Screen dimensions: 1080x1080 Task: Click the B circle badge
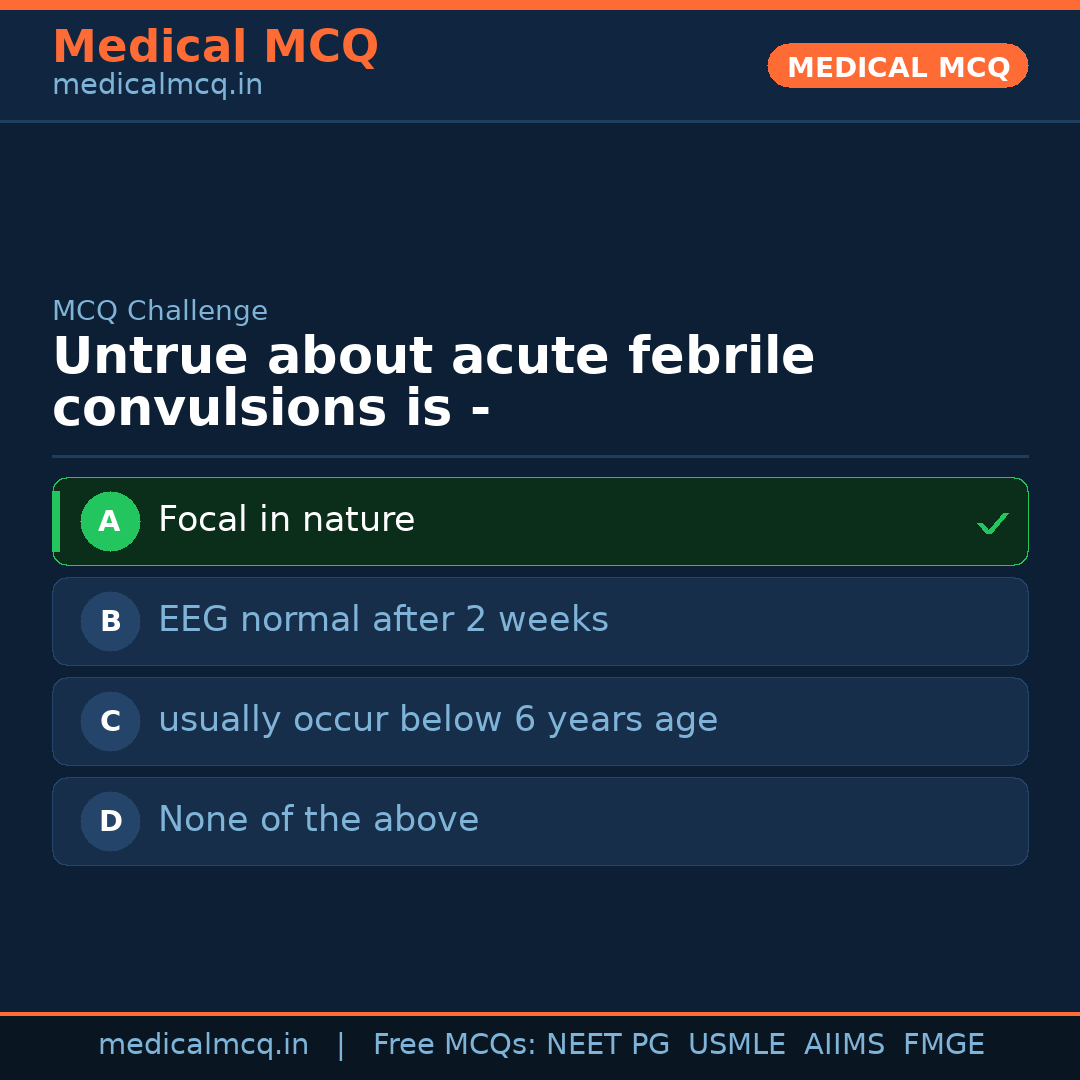pyautogui.click(x=110, y=622)
